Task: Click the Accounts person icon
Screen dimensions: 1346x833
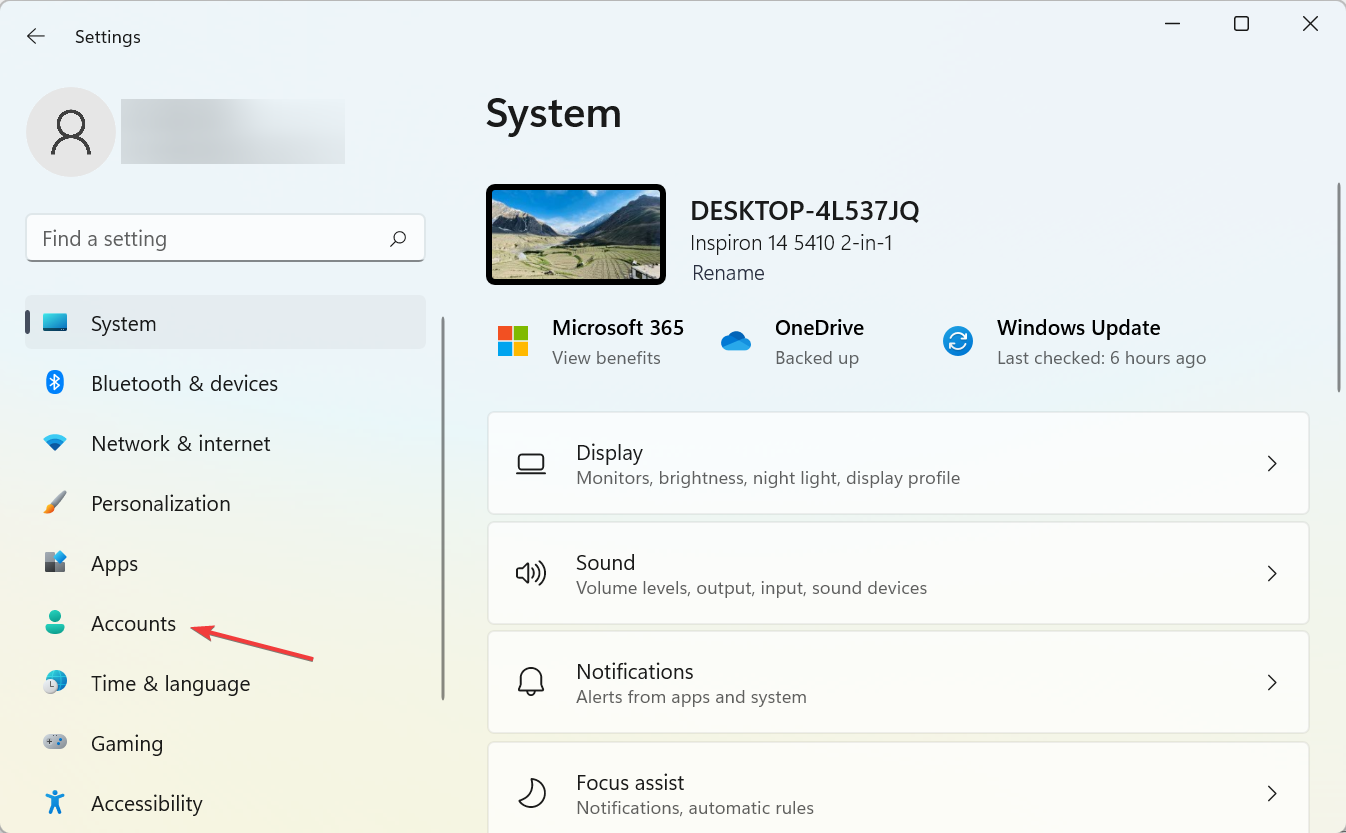Action: [54, 623]
